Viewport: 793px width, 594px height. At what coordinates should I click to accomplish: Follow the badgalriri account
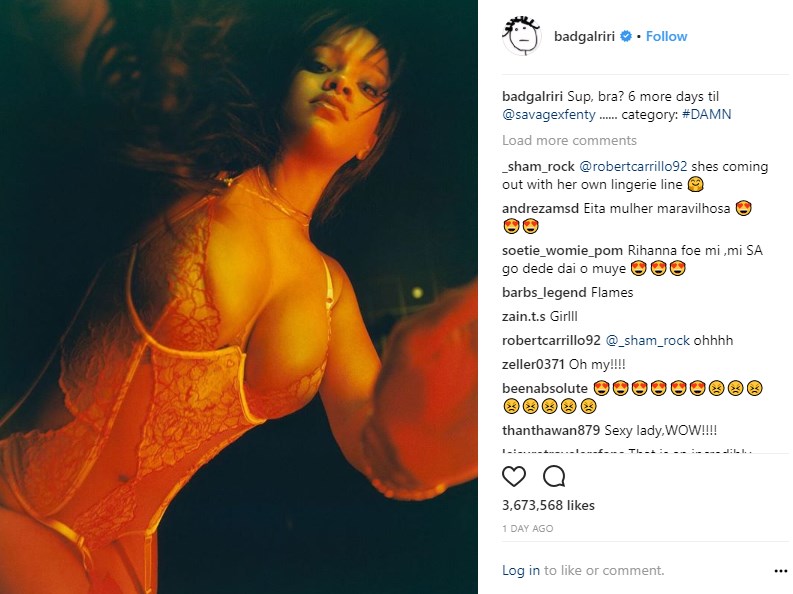click(x=666, y=36)
